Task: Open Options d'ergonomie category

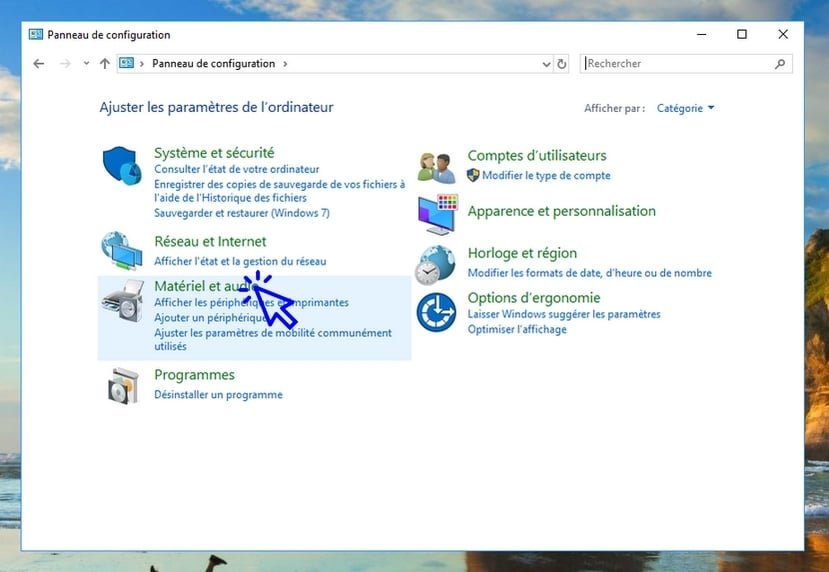Action: [533, 298]
